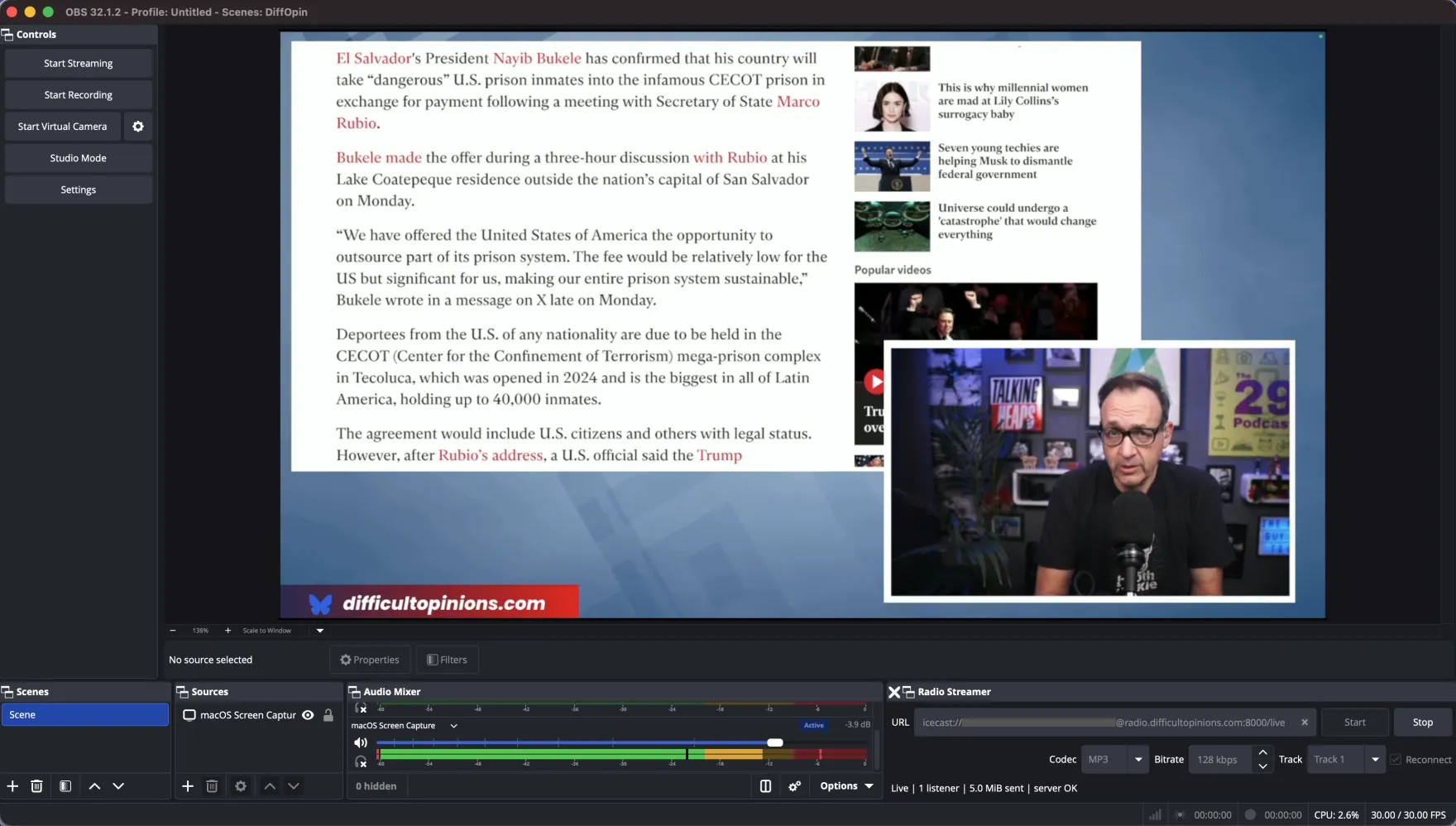Select macOS Screen Captur source row
1456x826 pixels.
(x=259, y=715)
